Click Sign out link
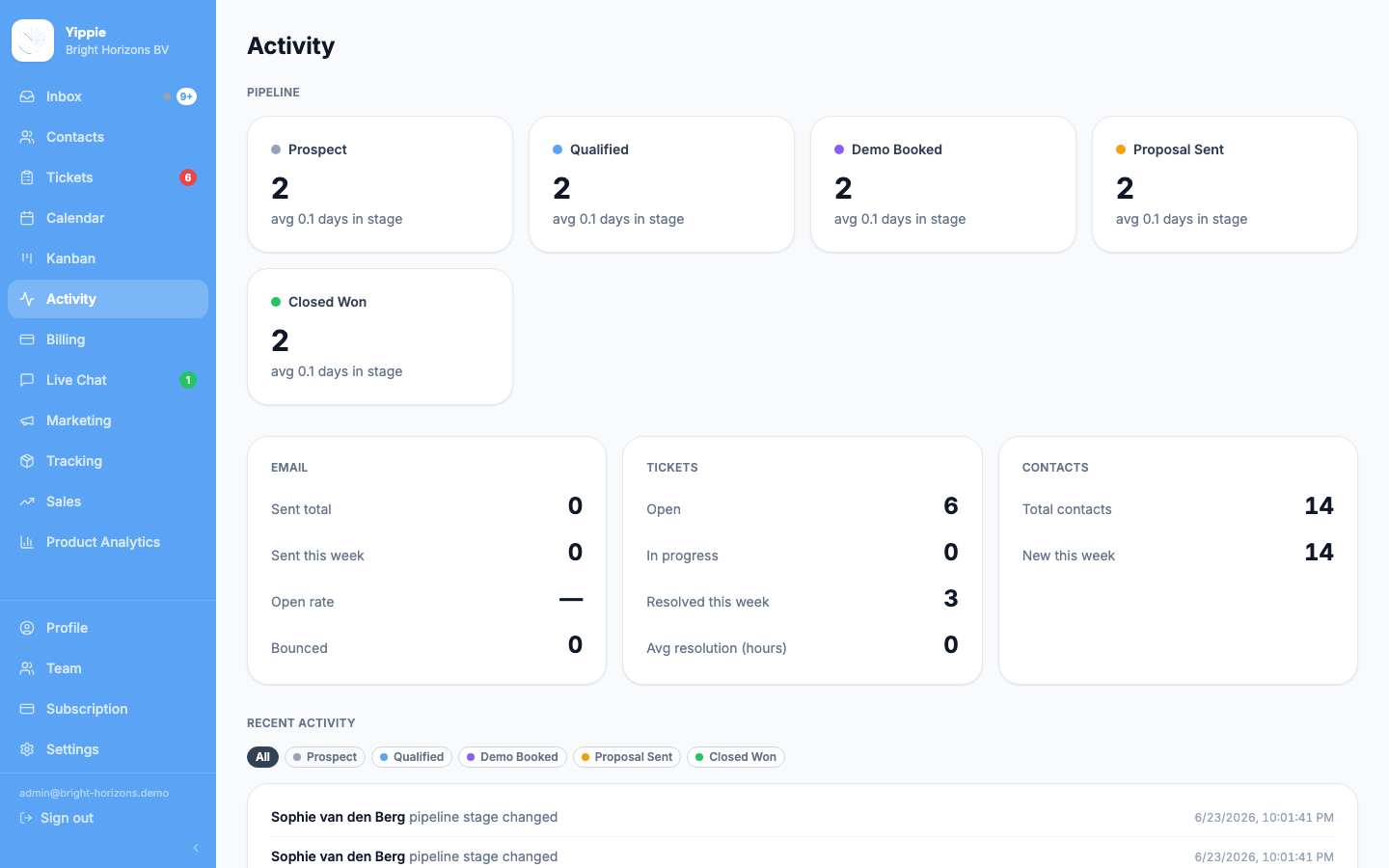This screenshot has height=868, width=1389. tap(67, 818)
